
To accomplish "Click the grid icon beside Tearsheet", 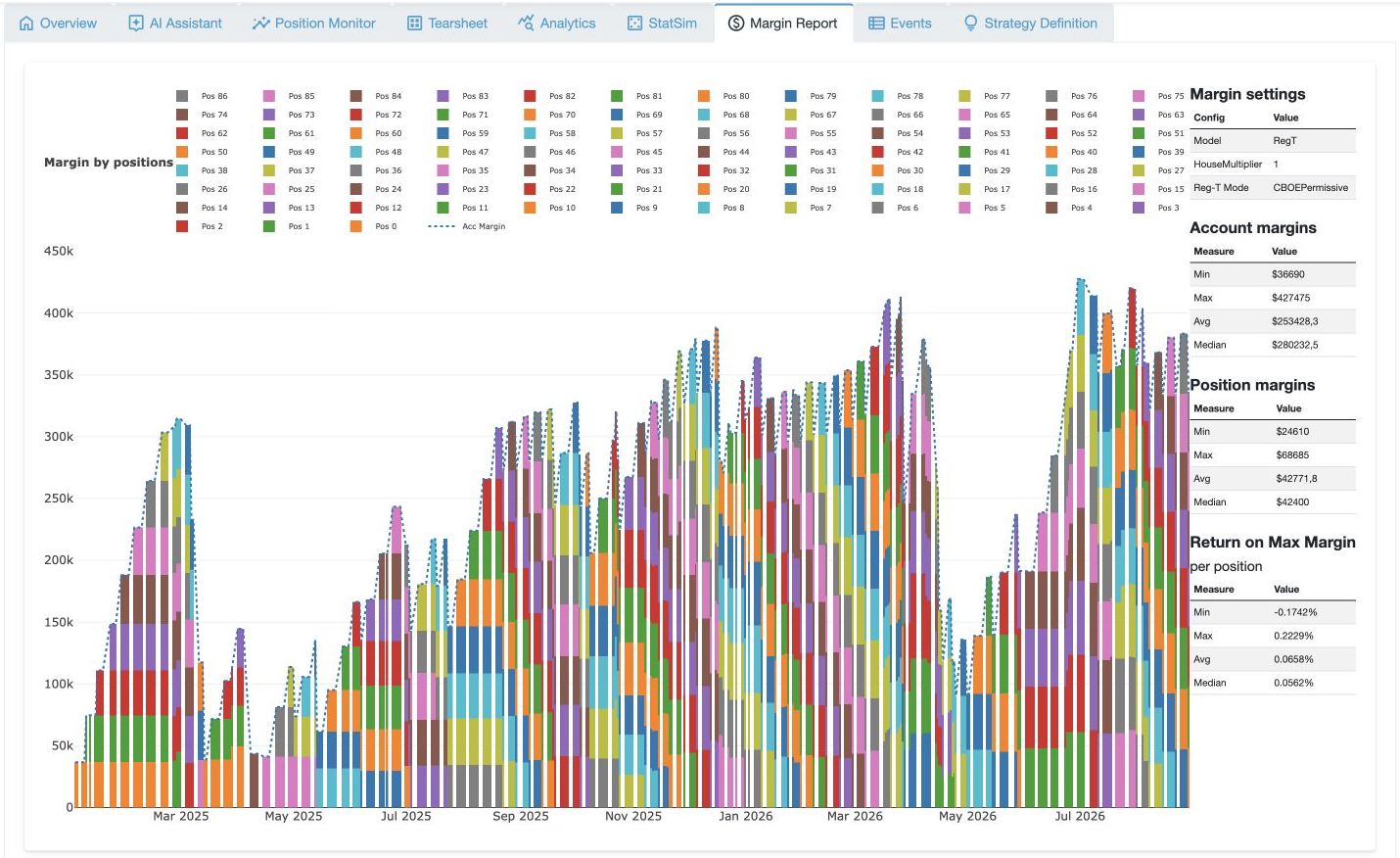I will tap(415, 24).
